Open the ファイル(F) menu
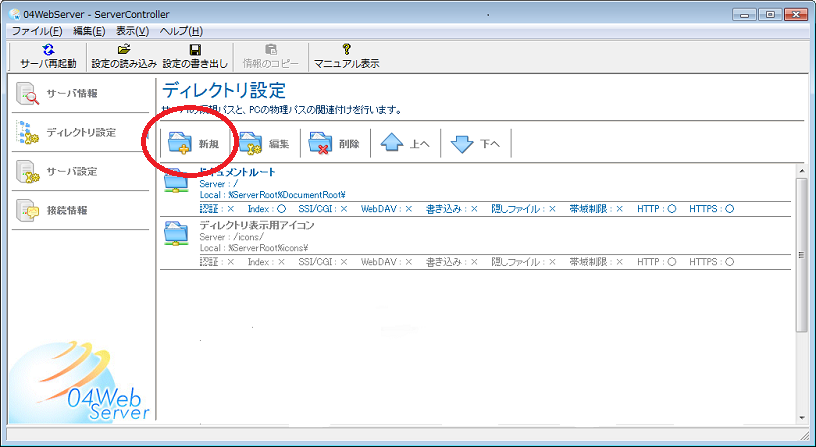The height and width of the screenshot is (447, 816). point(37,31)
